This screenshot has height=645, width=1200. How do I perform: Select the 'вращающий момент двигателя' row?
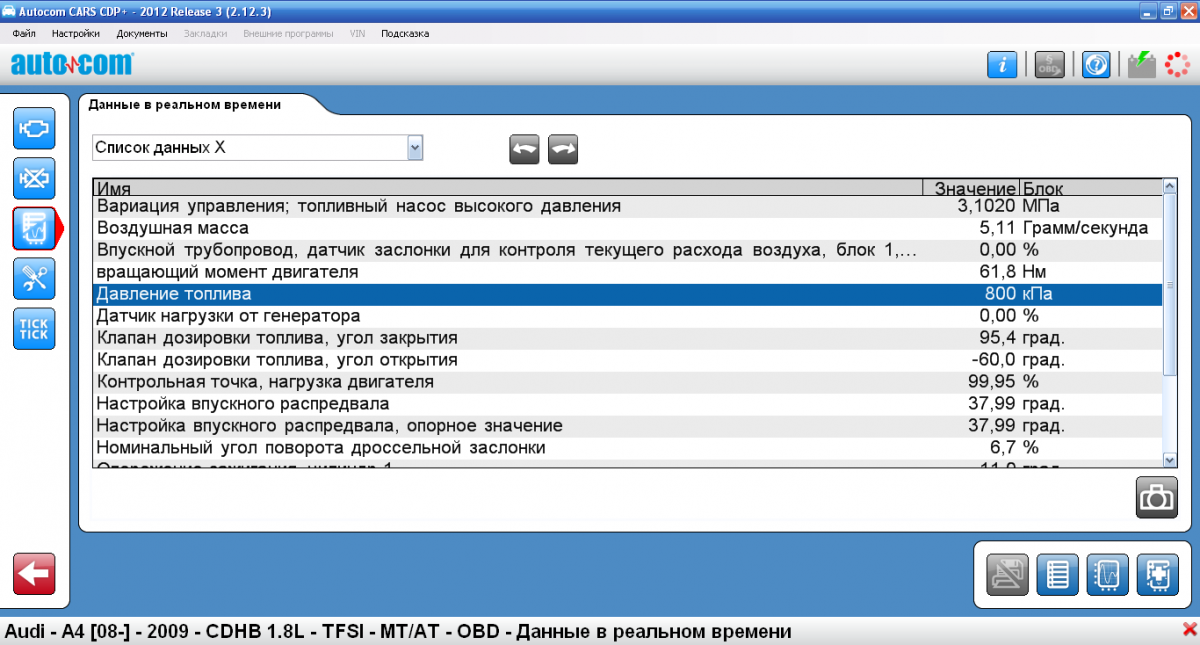[x=627, y=272]
